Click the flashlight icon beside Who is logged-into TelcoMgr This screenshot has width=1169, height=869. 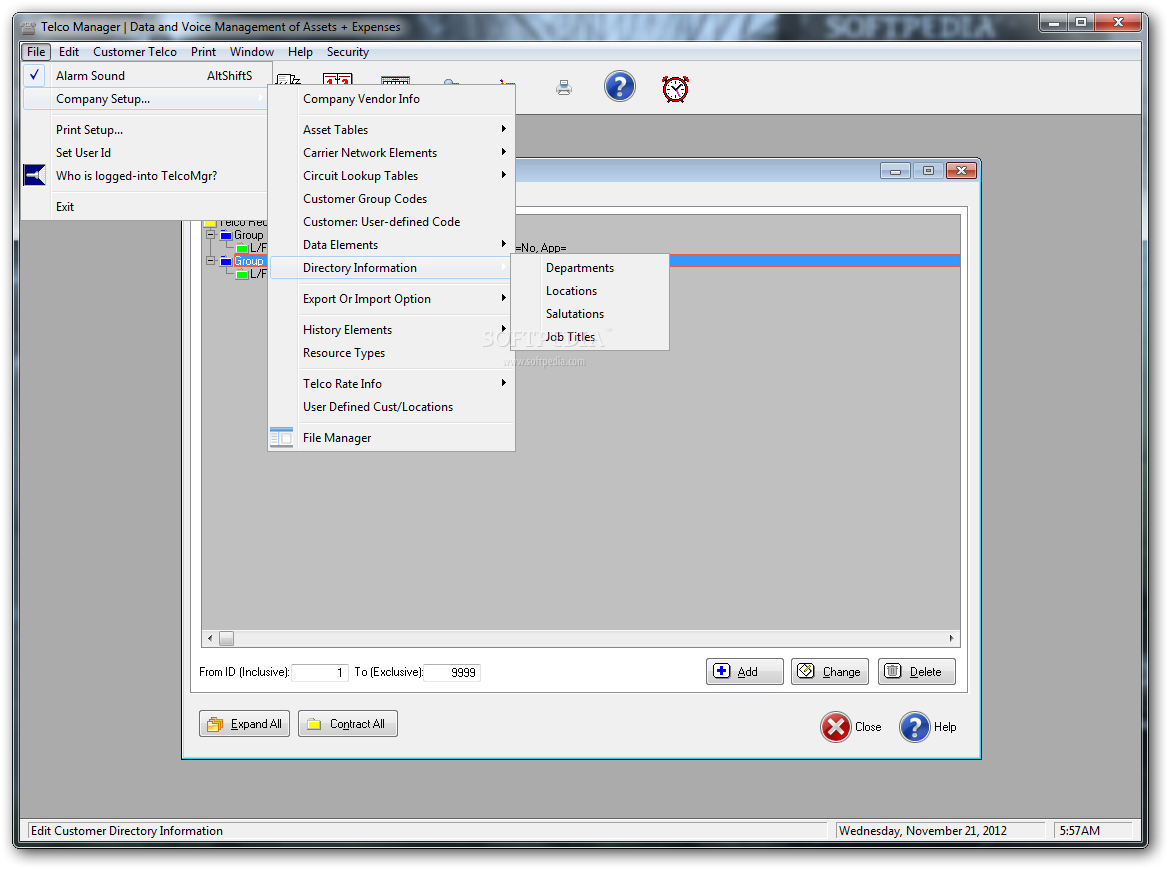[34, 175]
